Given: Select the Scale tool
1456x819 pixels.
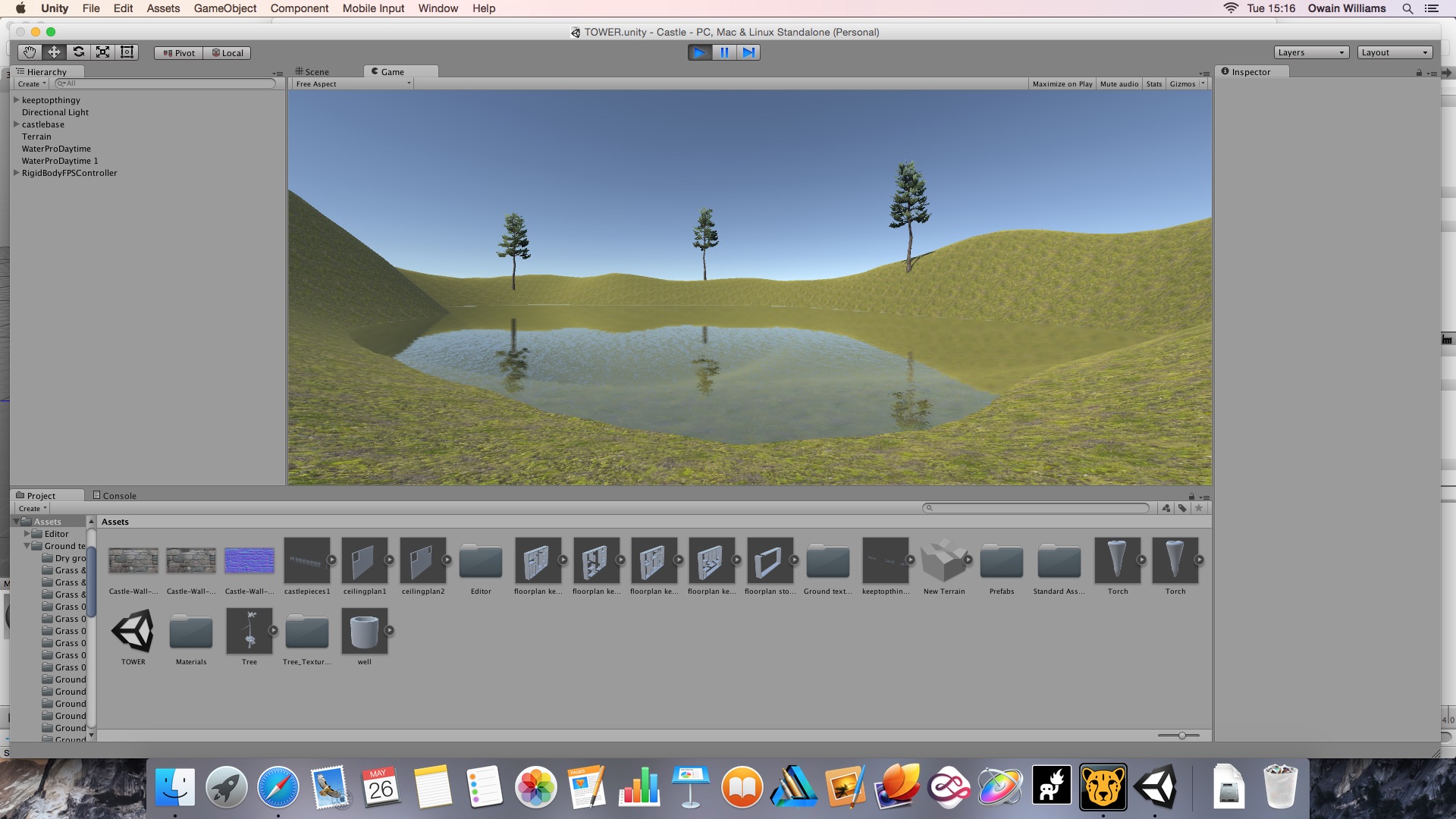Looking at the screenshot, I should (102, 52).
